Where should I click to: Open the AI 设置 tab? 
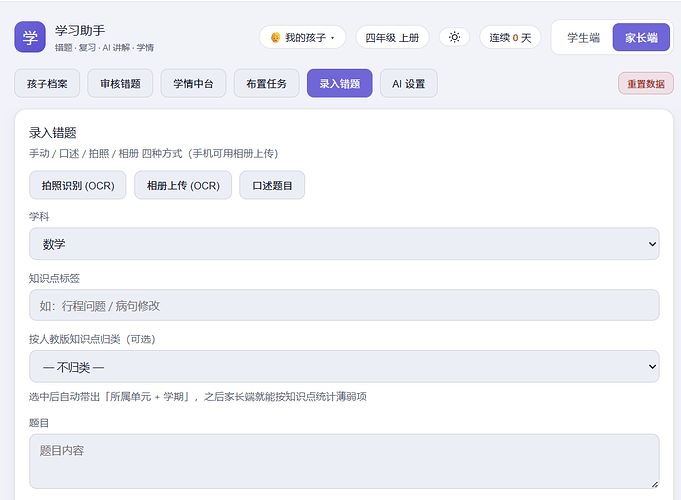point(409,83)
